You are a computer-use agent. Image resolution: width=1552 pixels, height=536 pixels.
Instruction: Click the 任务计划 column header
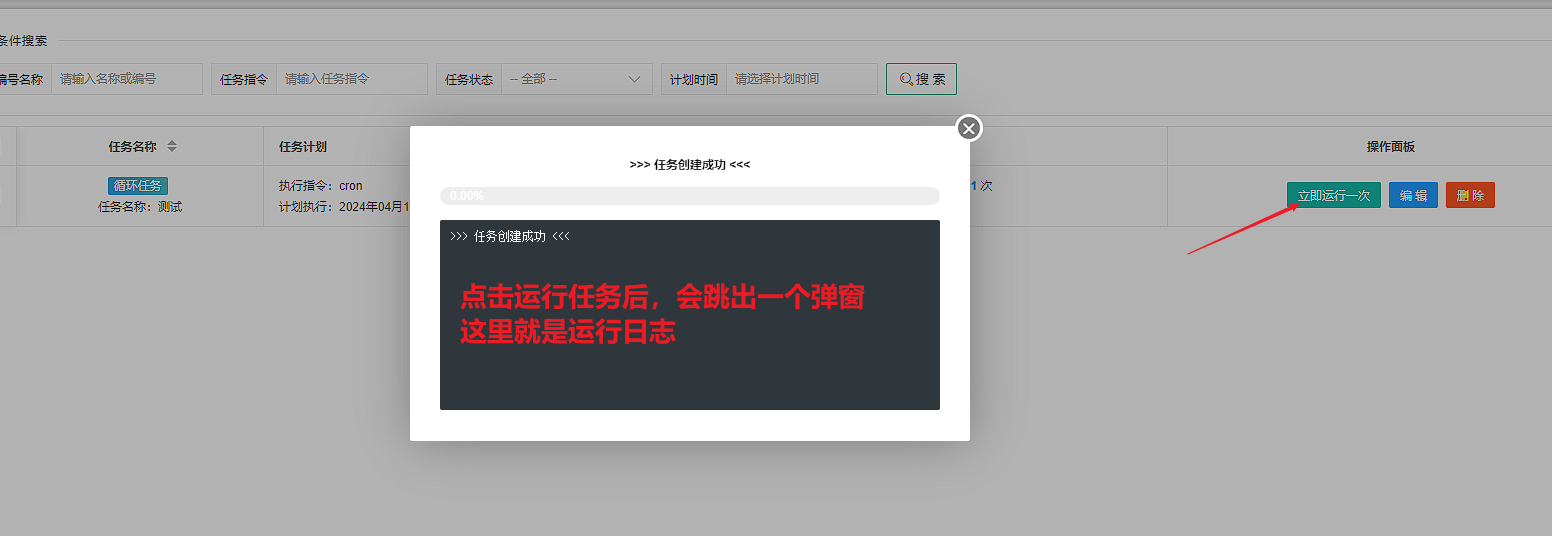point(303,147)
